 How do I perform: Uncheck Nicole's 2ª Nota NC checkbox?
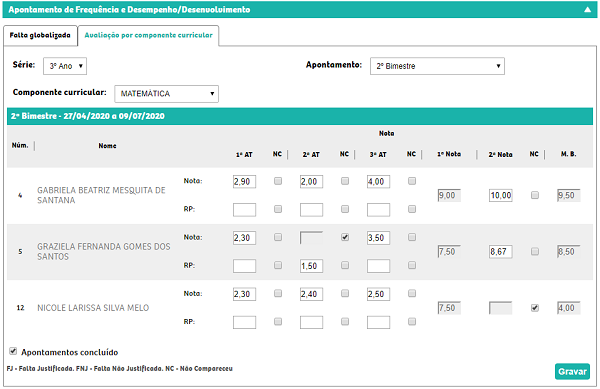tap(535, 308)
